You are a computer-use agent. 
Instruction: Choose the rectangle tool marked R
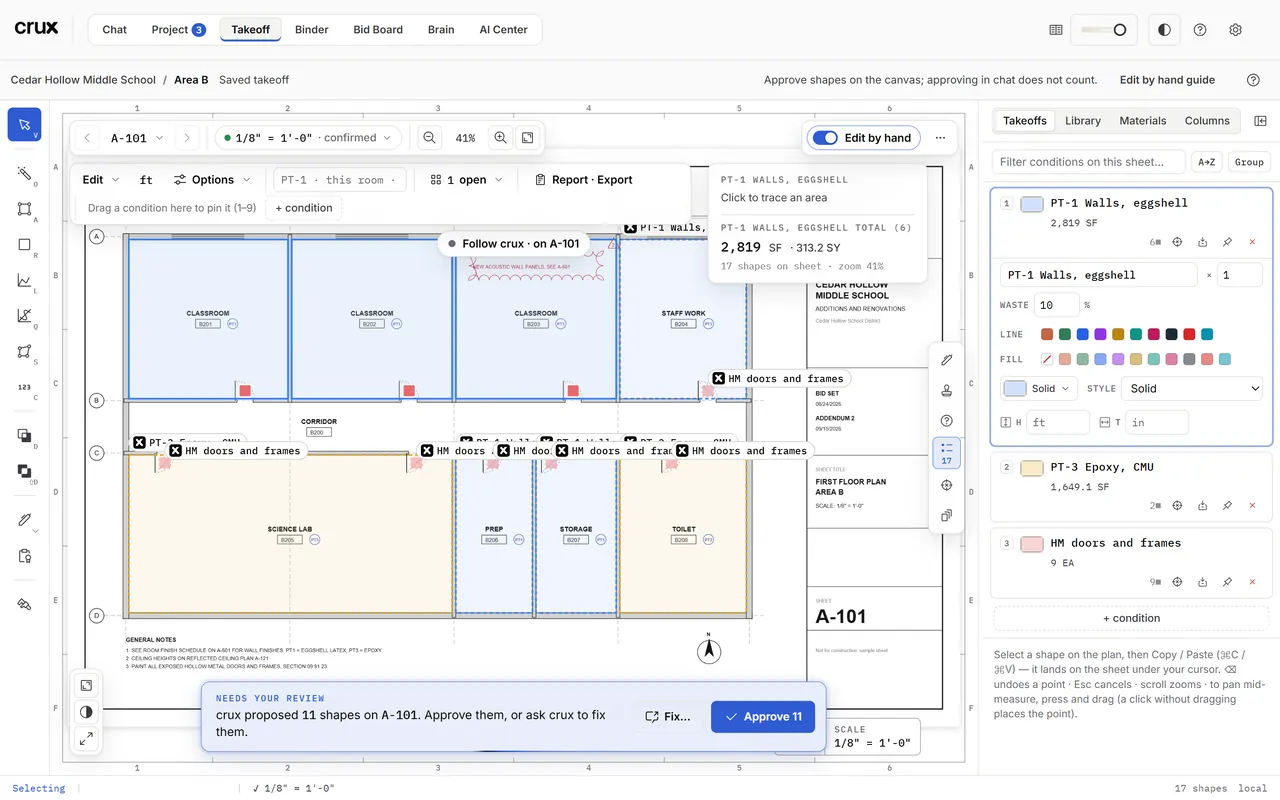click(x=24, y=245)
